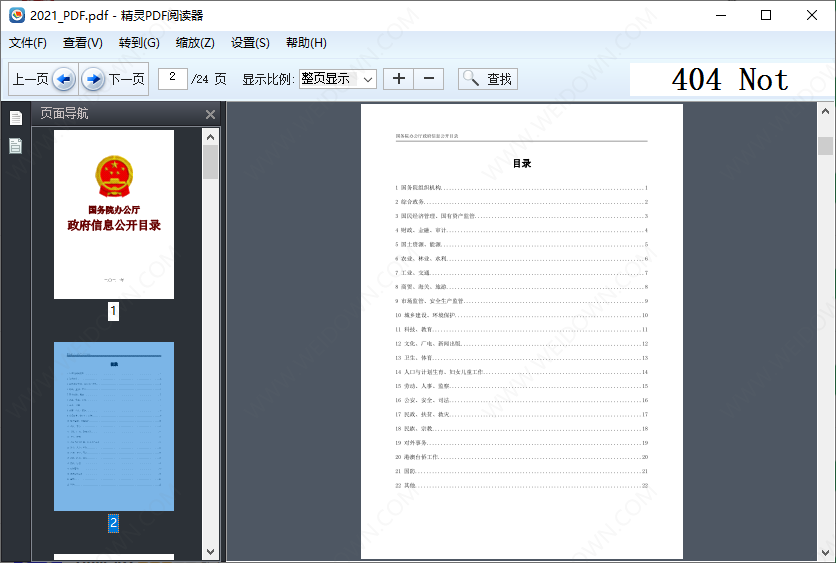Open the 设置(S) menu

click(250, 43)
